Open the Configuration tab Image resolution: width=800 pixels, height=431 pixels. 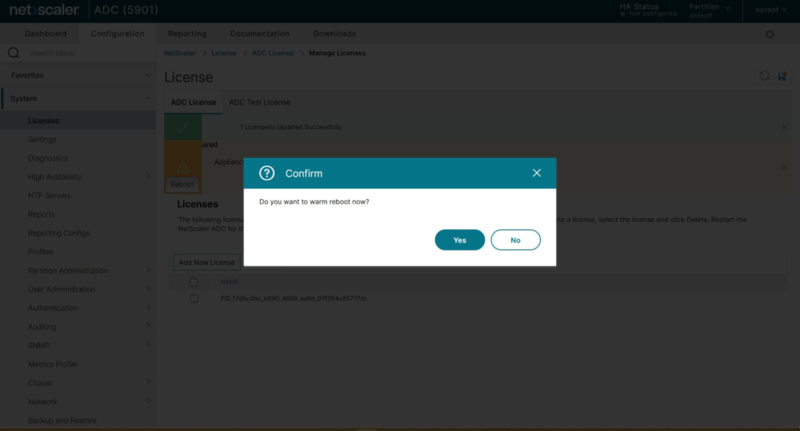[117, 33]
